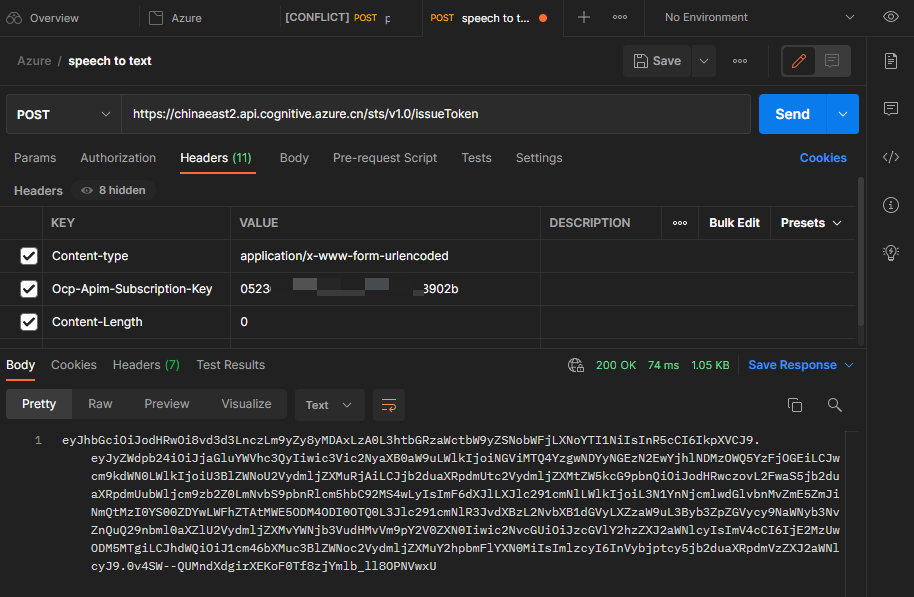Click the headers table vertical scrollbar
The width and height of the screenshot is (914, 597).
pyautogui.click(x=860, y=252)
